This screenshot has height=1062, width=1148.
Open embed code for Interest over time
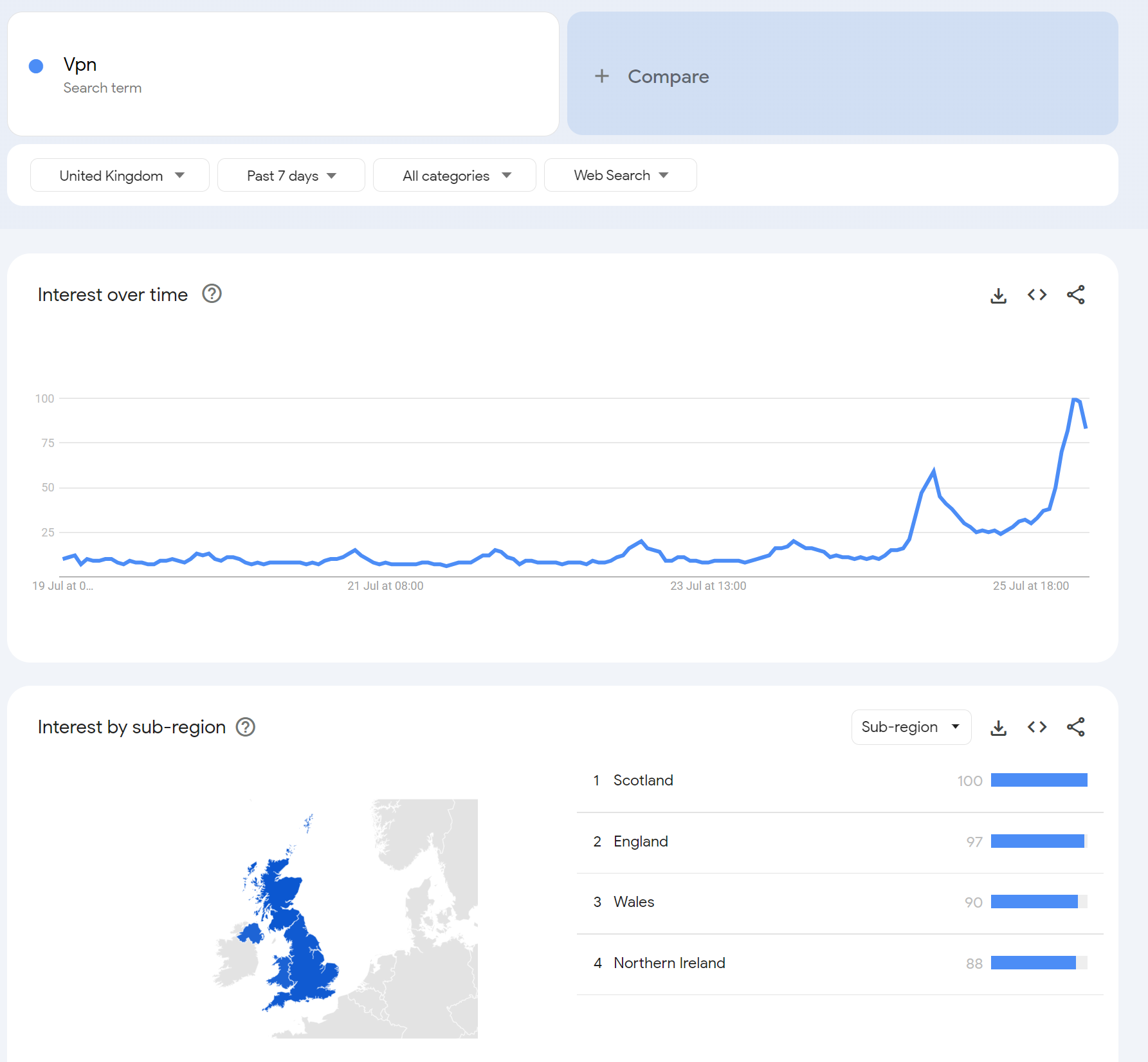(x=1037, y=295)
